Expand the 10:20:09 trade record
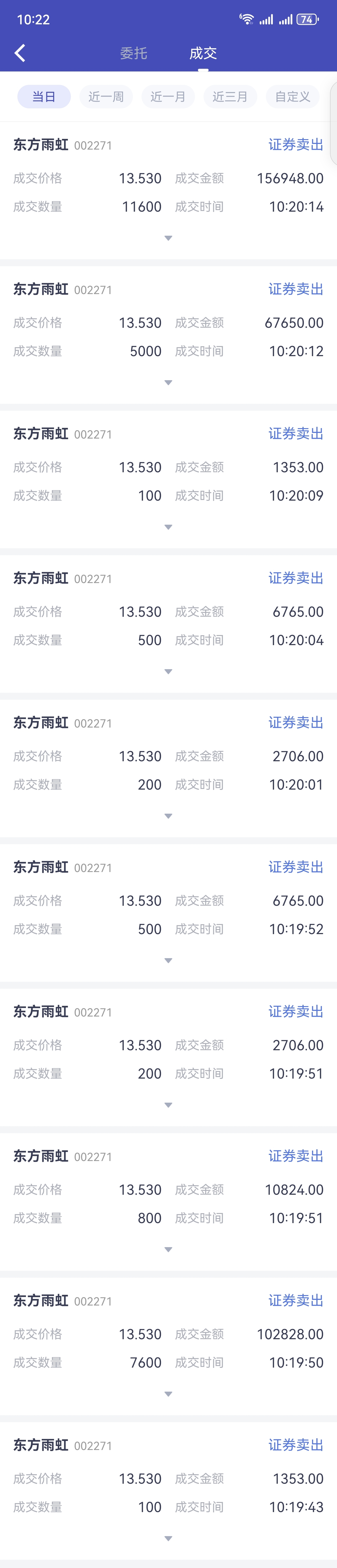This screenshot has width=337, height=1568. tap(168, 527)
